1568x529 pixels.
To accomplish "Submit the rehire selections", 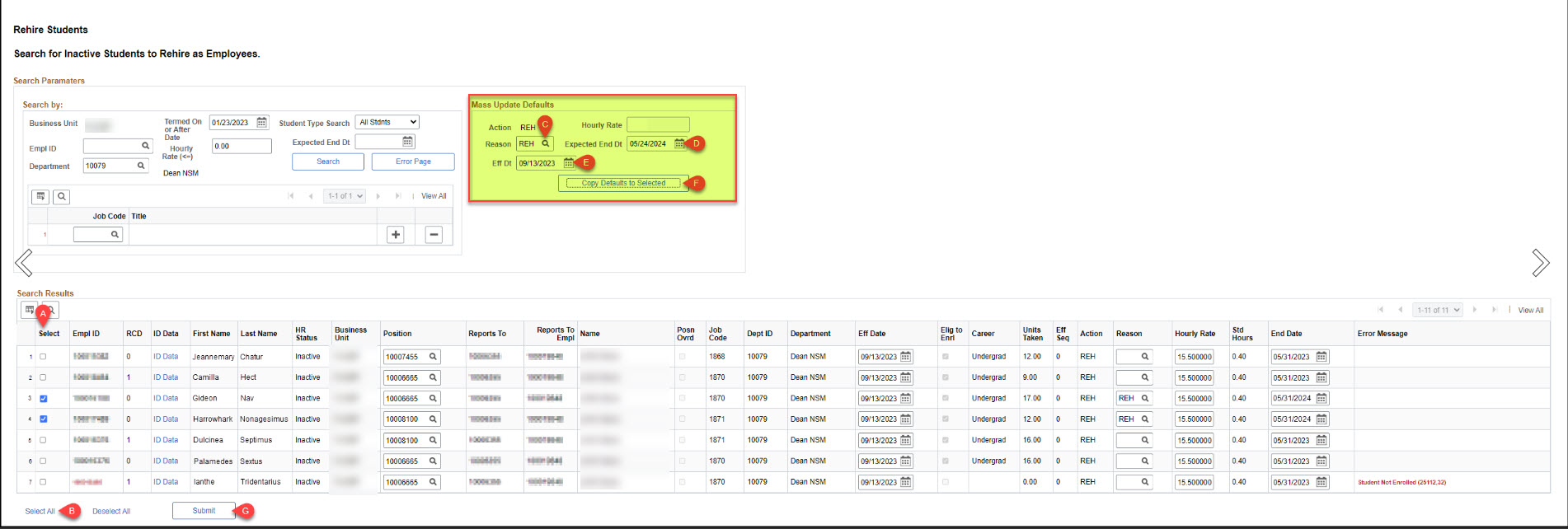I will pos(204,511).
